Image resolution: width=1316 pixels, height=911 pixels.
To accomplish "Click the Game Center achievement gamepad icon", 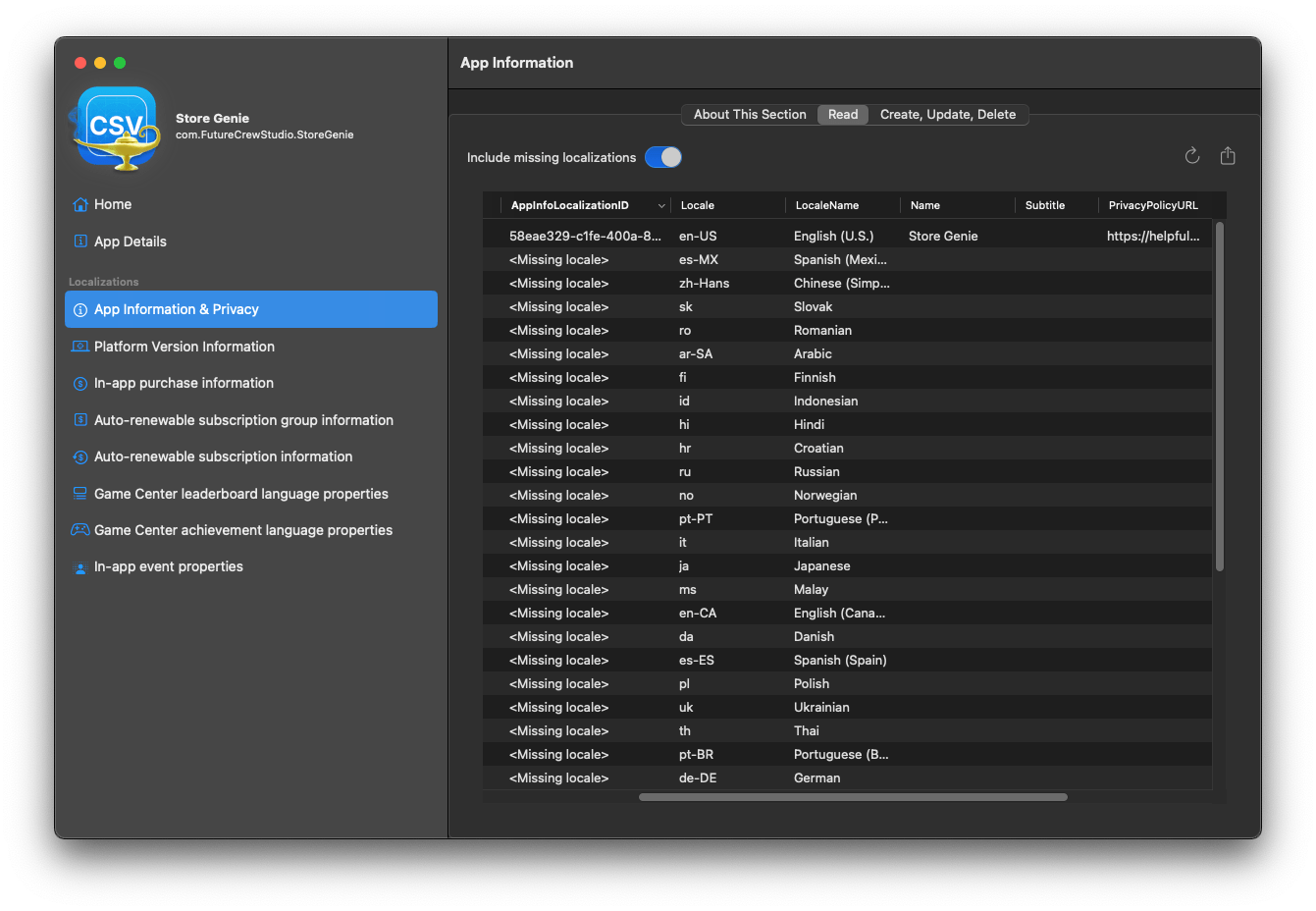I will click(80, 530).
